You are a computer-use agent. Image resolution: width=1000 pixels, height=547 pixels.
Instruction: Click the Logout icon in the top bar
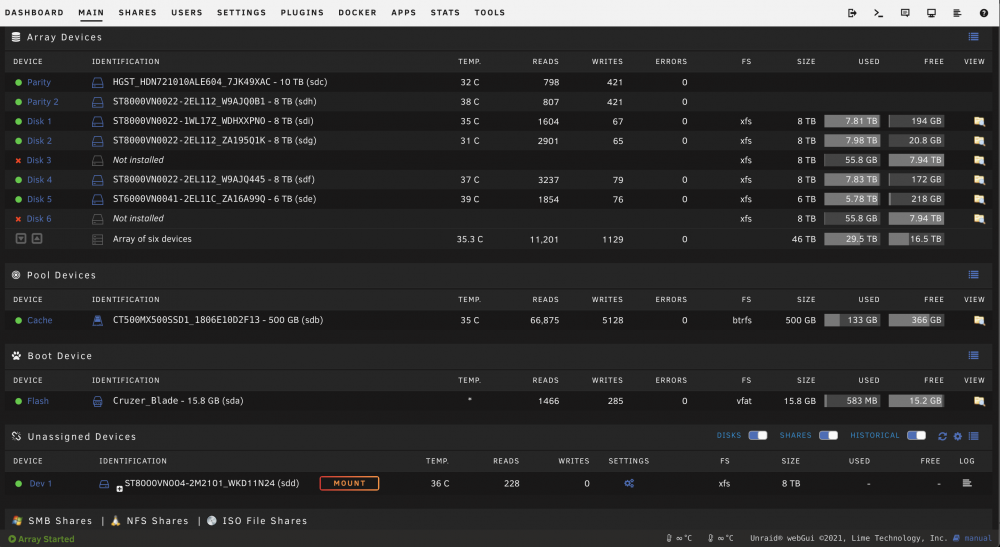click(852, 13)
